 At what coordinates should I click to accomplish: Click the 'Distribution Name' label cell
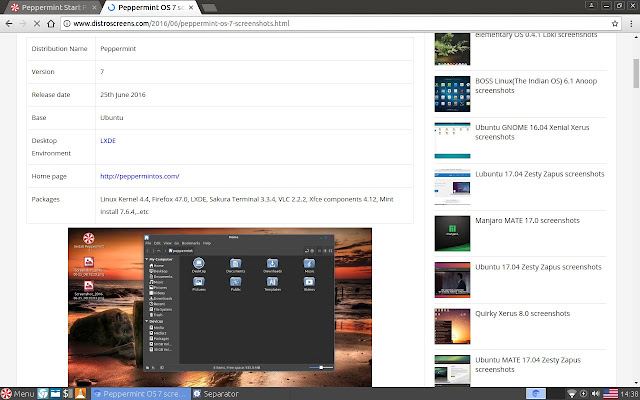pos(60,49)
